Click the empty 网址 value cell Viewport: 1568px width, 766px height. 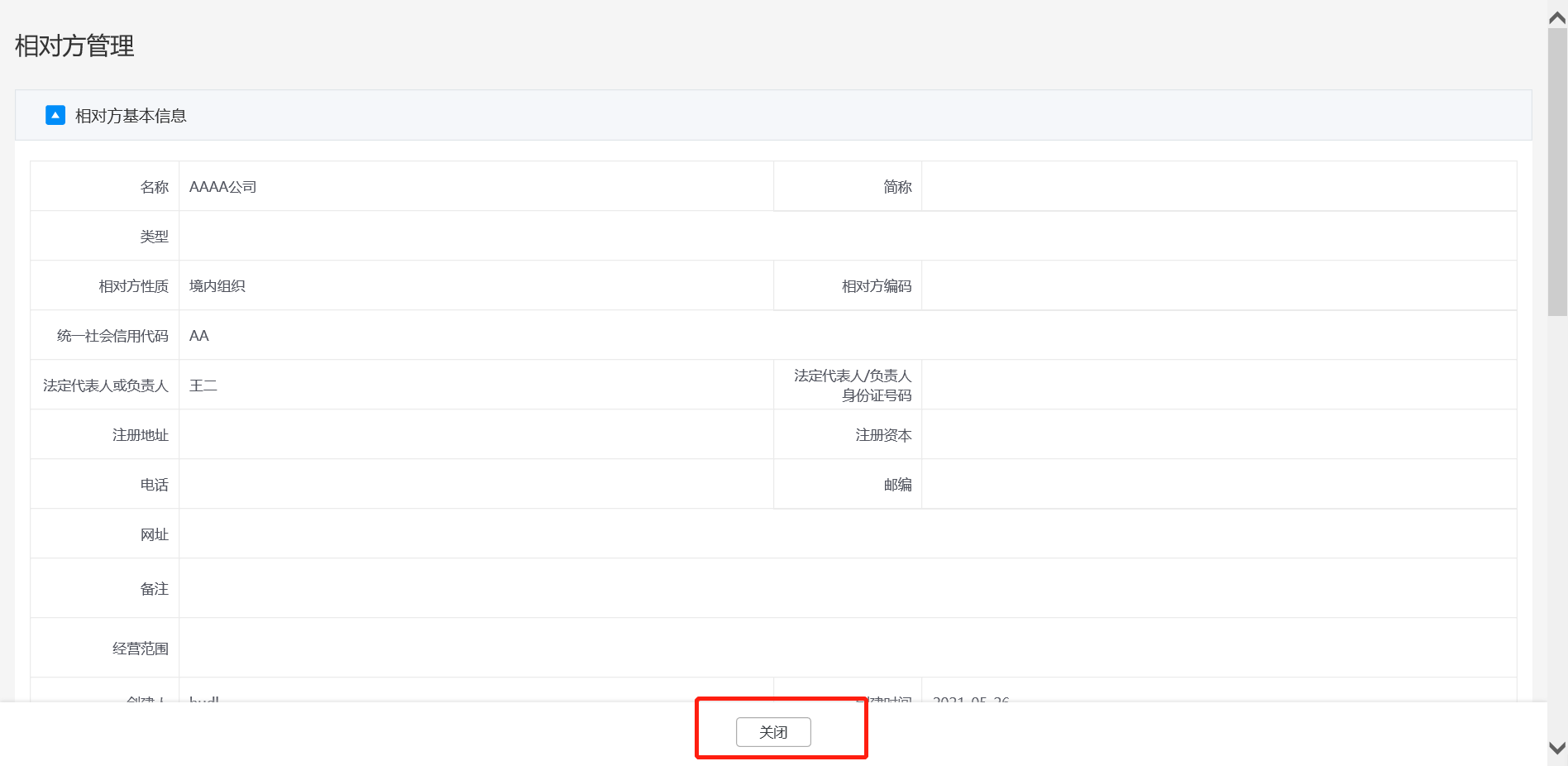click(847, 534)
